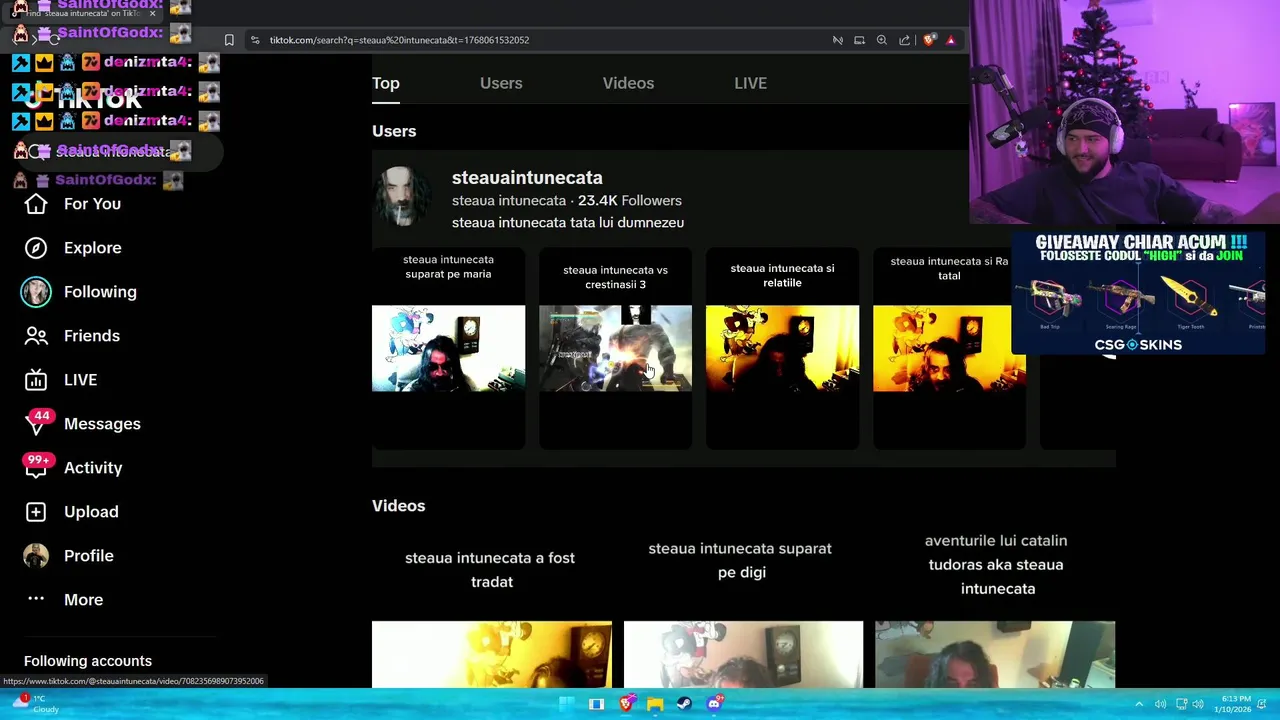Viewport: 1280px width, 720px height.
Task: Open the LIVE section in the sidebar
Action: coord(60,380)
